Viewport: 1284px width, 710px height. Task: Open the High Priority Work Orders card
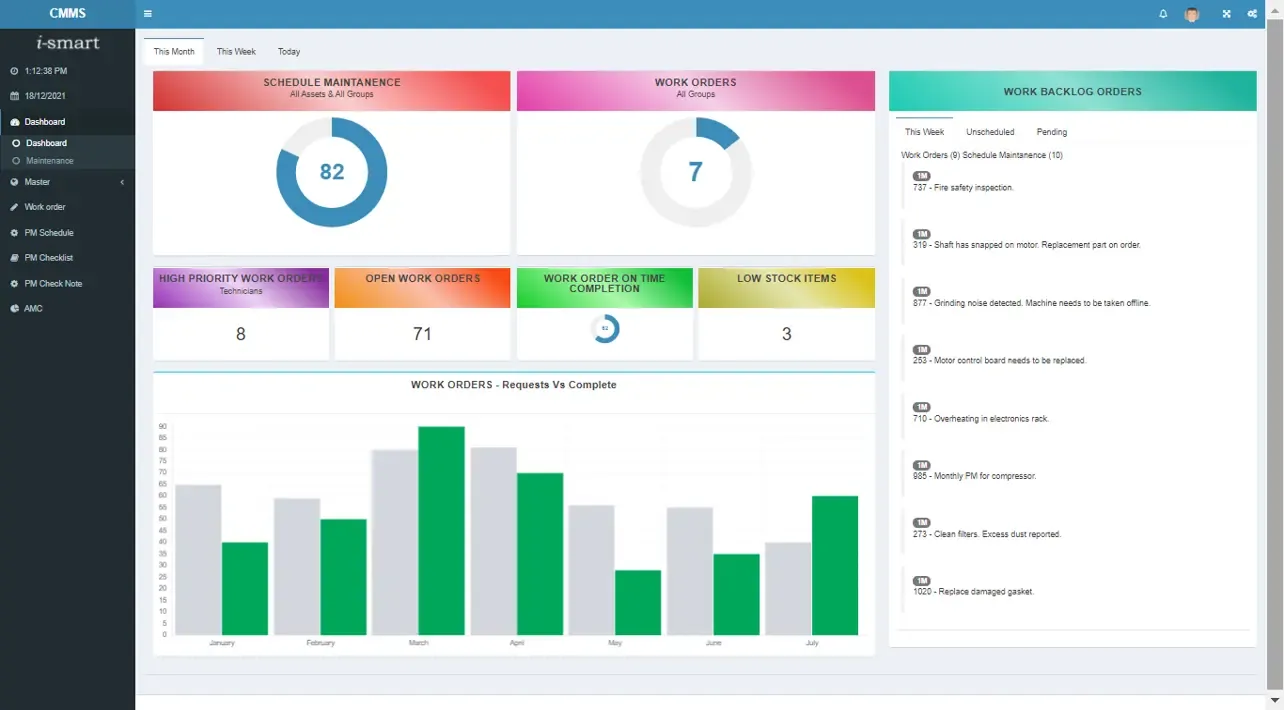(x=241, y=314)
